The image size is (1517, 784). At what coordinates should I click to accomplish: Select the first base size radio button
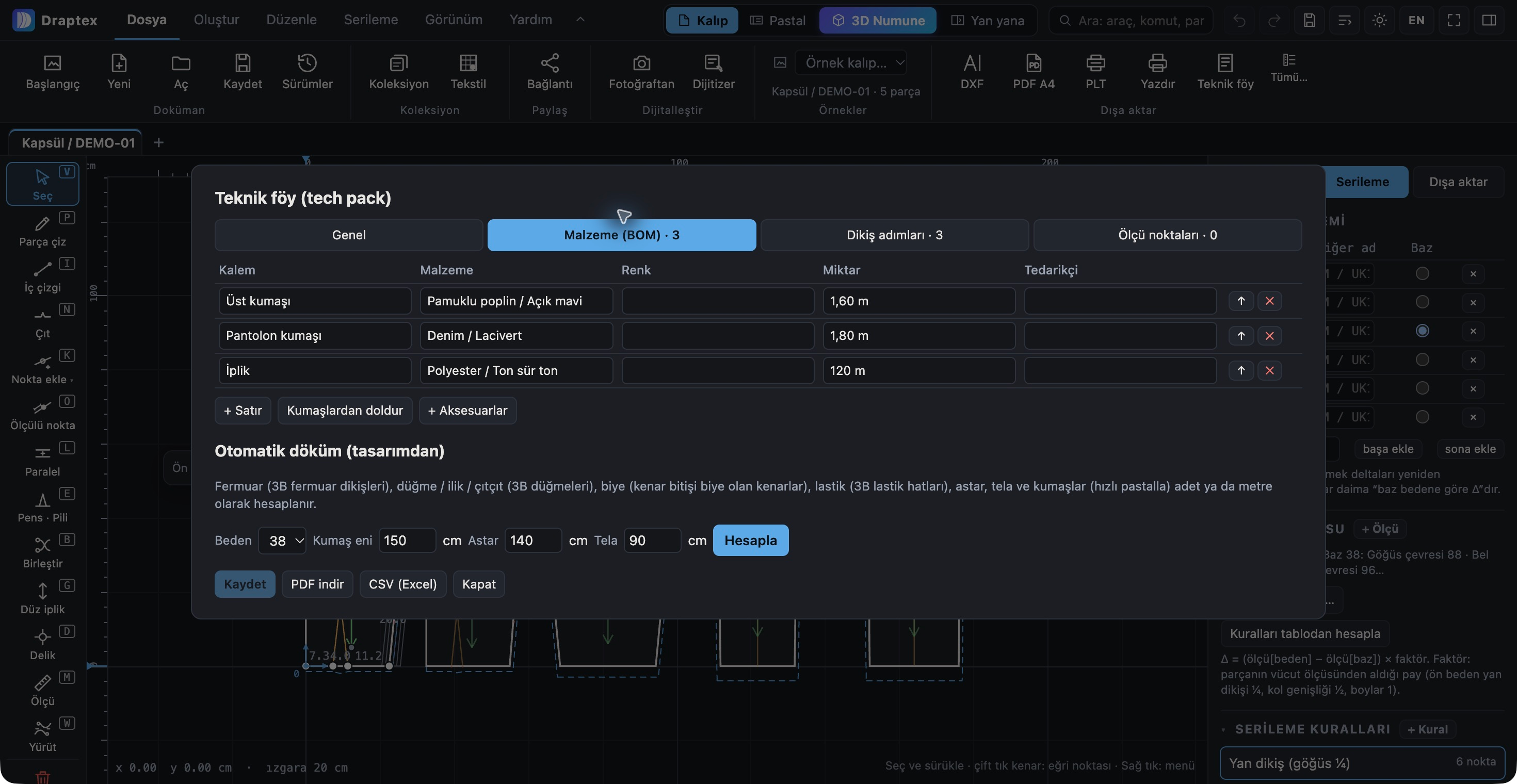tap(1422, 274)
